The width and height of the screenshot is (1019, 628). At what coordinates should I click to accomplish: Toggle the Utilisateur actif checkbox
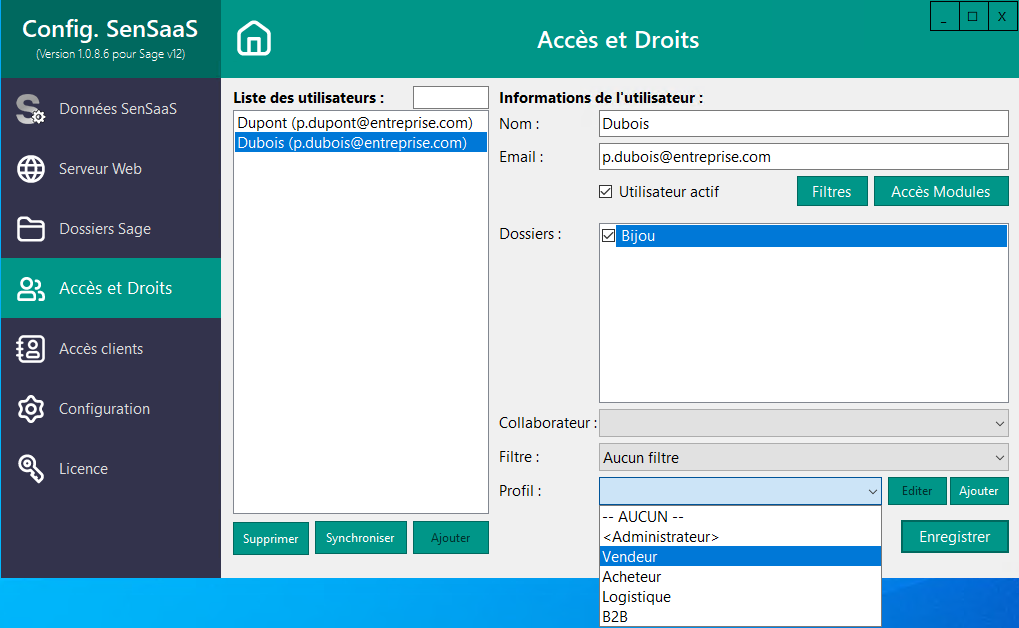pyautogui.click(x=605, y=191)
